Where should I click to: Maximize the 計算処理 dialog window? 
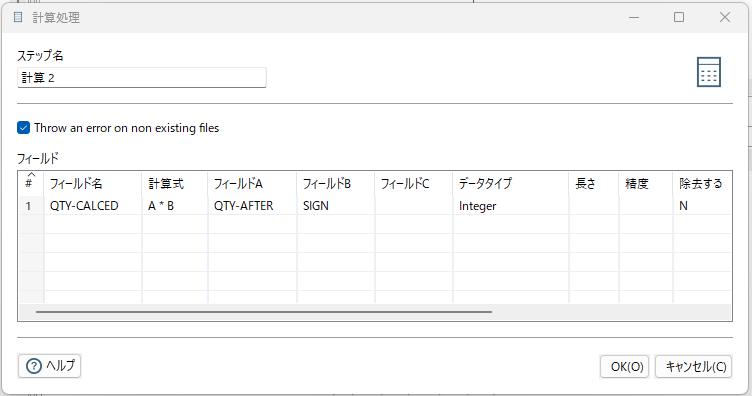coord(679,17)
